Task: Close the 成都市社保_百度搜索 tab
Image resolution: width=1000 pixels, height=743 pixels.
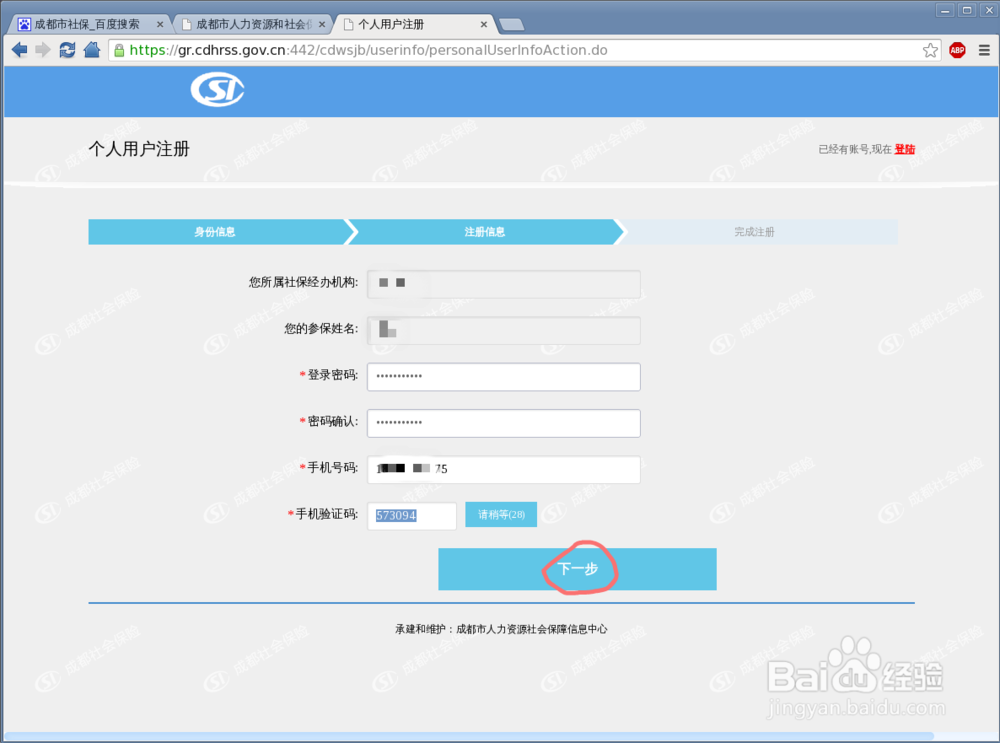Action: pyautogui.click(x=161, y=22)
